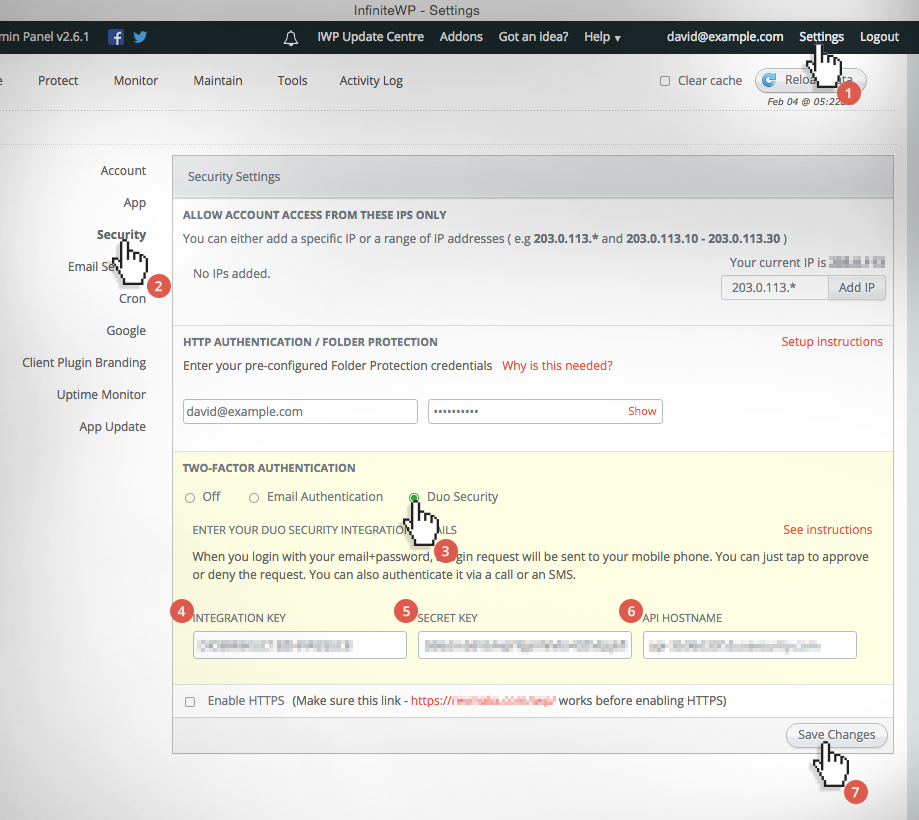Check notifications via the bell icon
919x820 pixels.
[x=290, y=37]
